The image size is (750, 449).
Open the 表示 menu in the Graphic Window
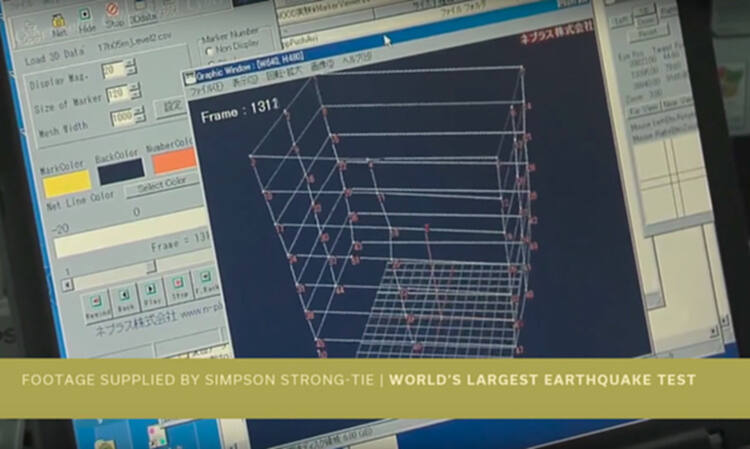tap(245, 80)
